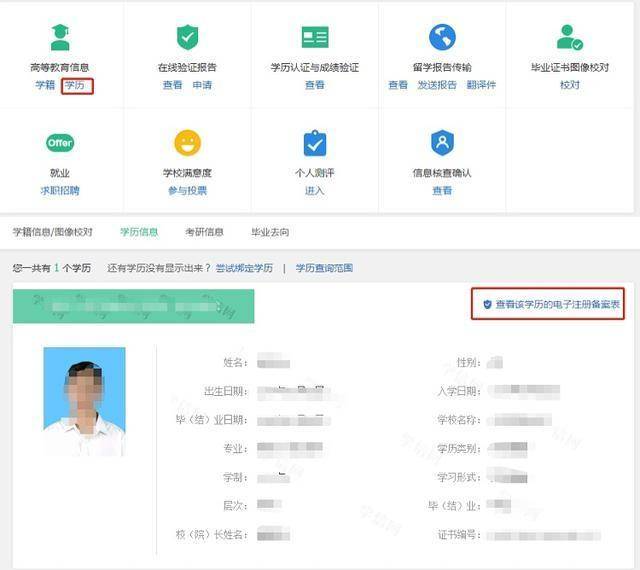
Task: Click the green Offer 就业 icon
Action: pos(60,143)
